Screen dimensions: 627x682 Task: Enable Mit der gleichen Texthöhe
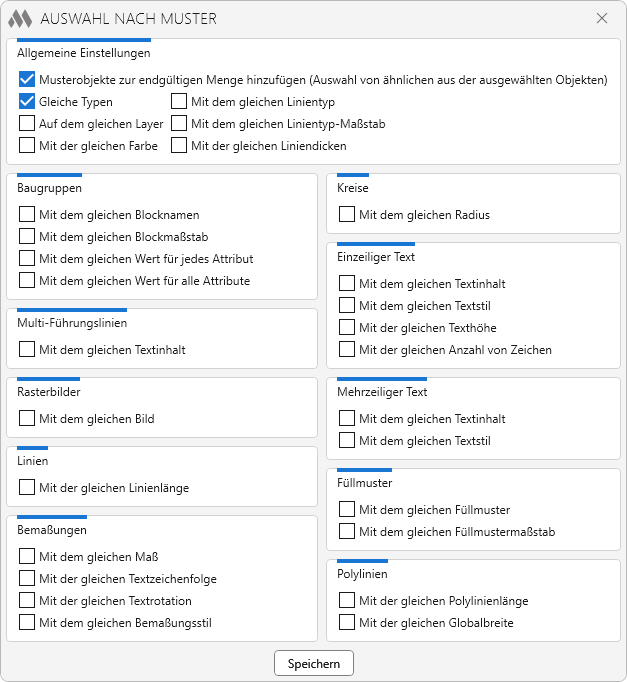(347, 327)
